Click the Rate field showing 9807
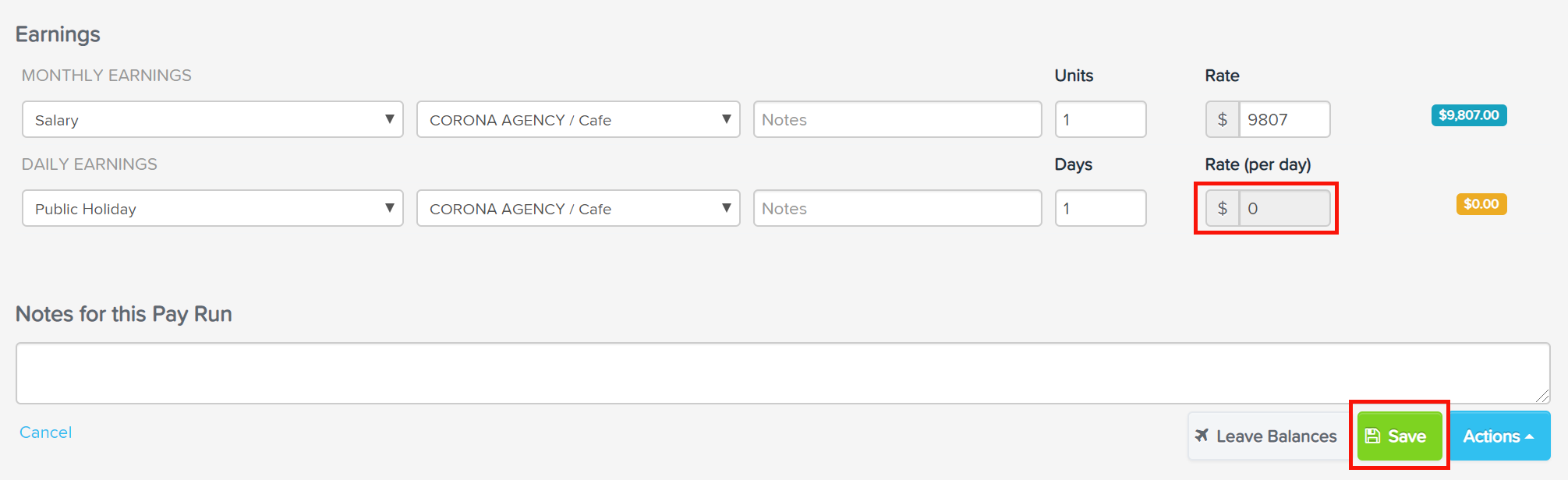 tap(1284, 120)
